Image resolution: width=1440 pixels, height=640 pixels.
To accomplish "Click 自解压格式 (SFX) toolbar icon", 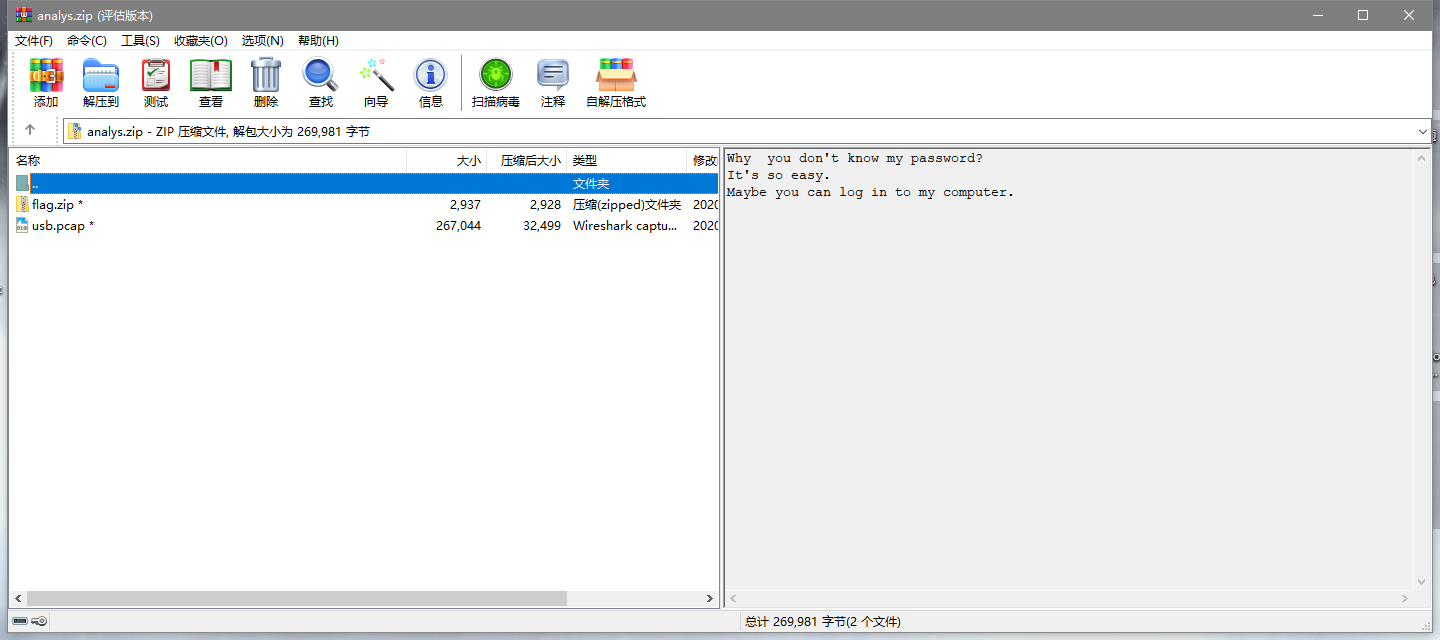I will [616, 76].
